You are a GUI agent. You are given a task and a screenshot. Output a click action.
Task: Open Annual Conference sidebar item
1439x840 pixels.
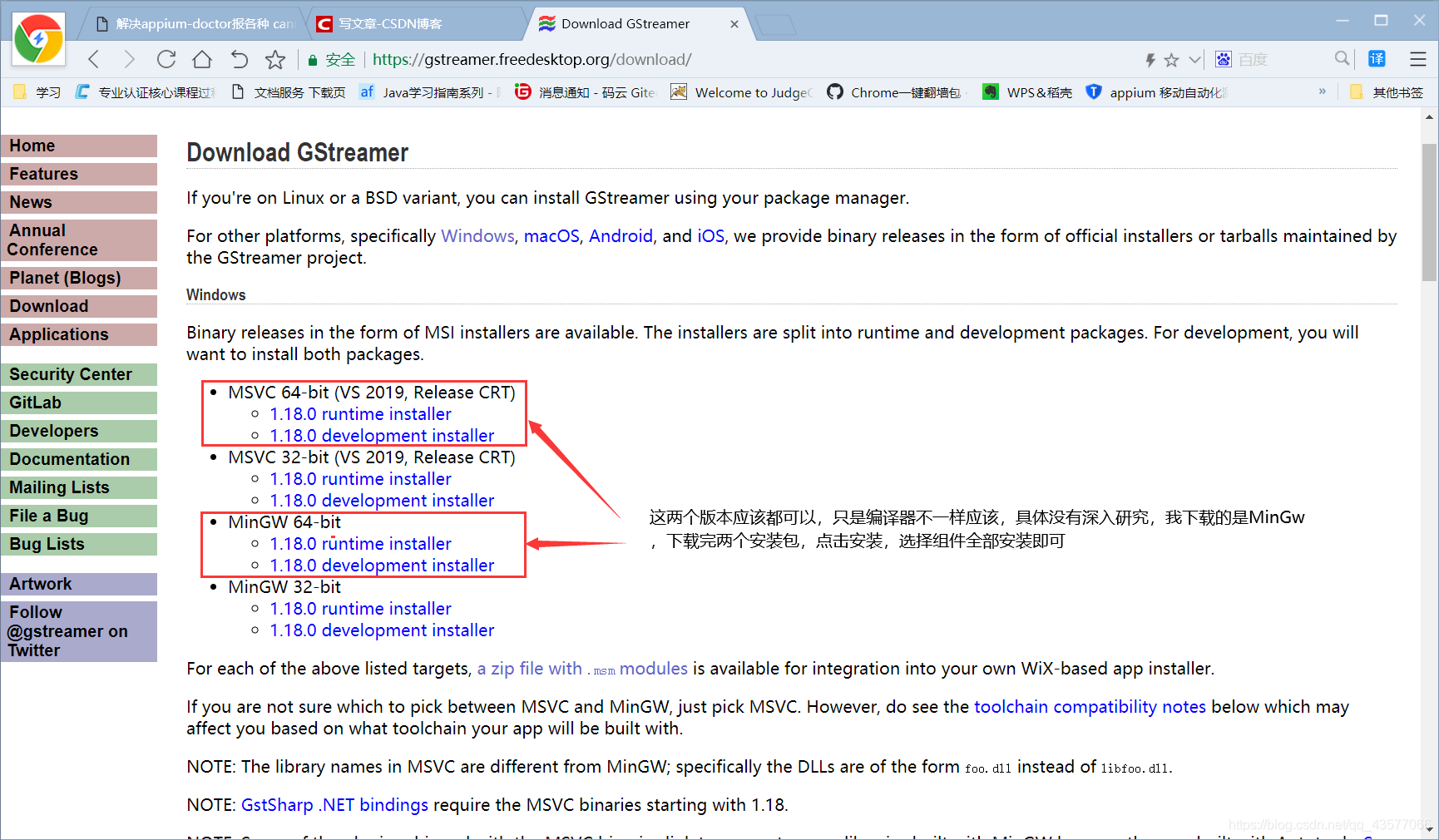tap(79, 240)
